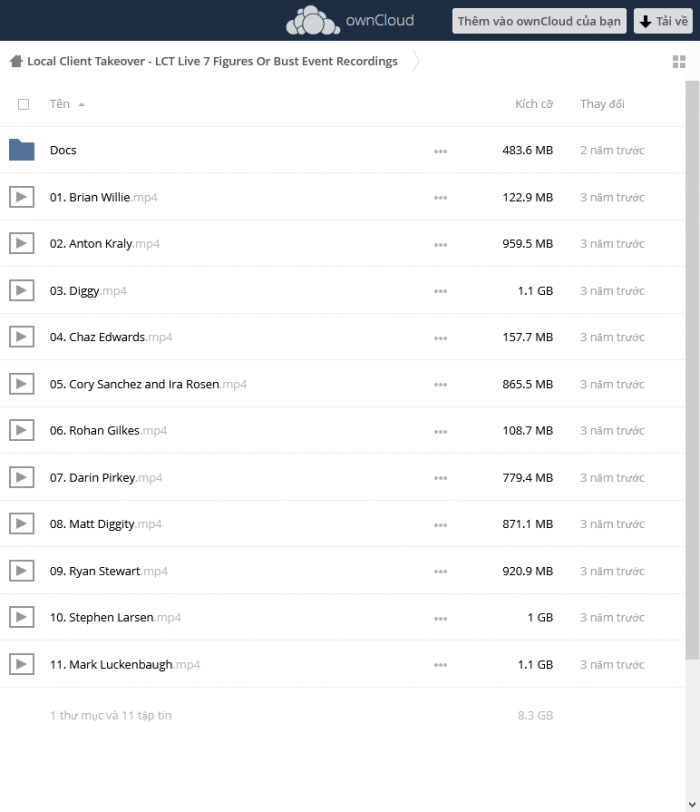Open file 06. Rohan Gilkes.mp4

[108, 431]
